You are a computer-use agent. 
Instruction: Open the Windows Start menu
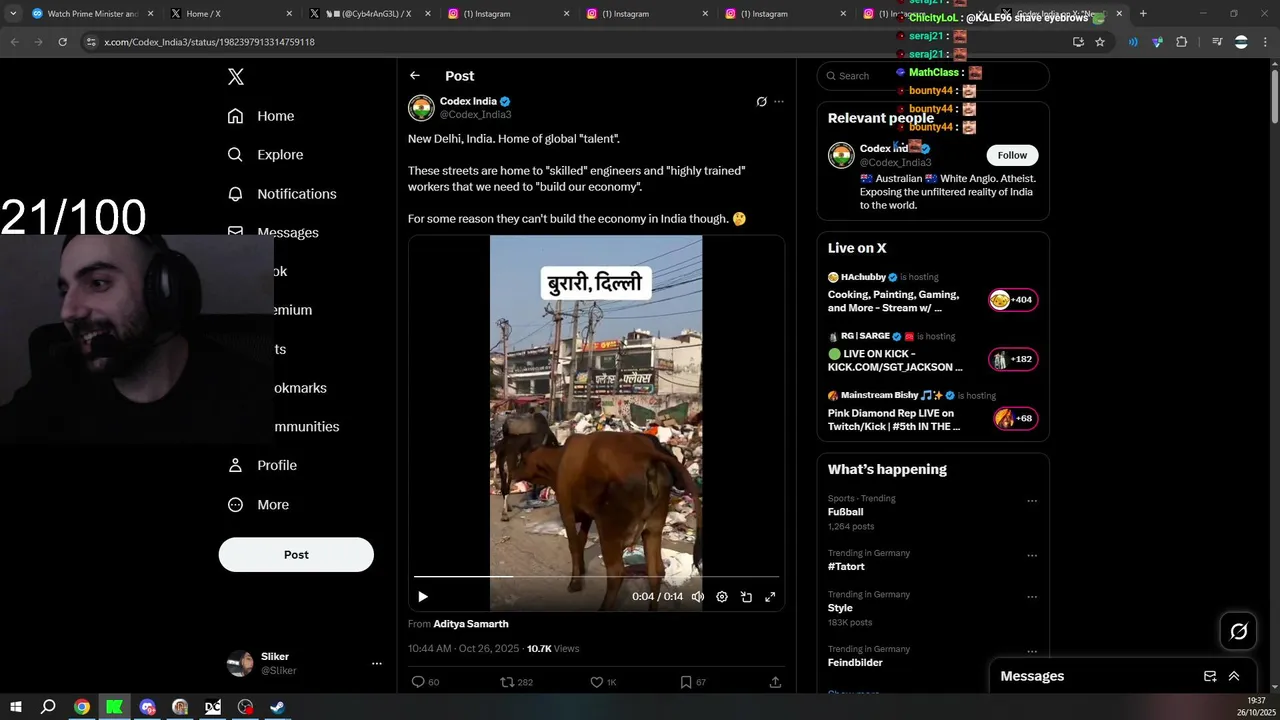point(15,707)
